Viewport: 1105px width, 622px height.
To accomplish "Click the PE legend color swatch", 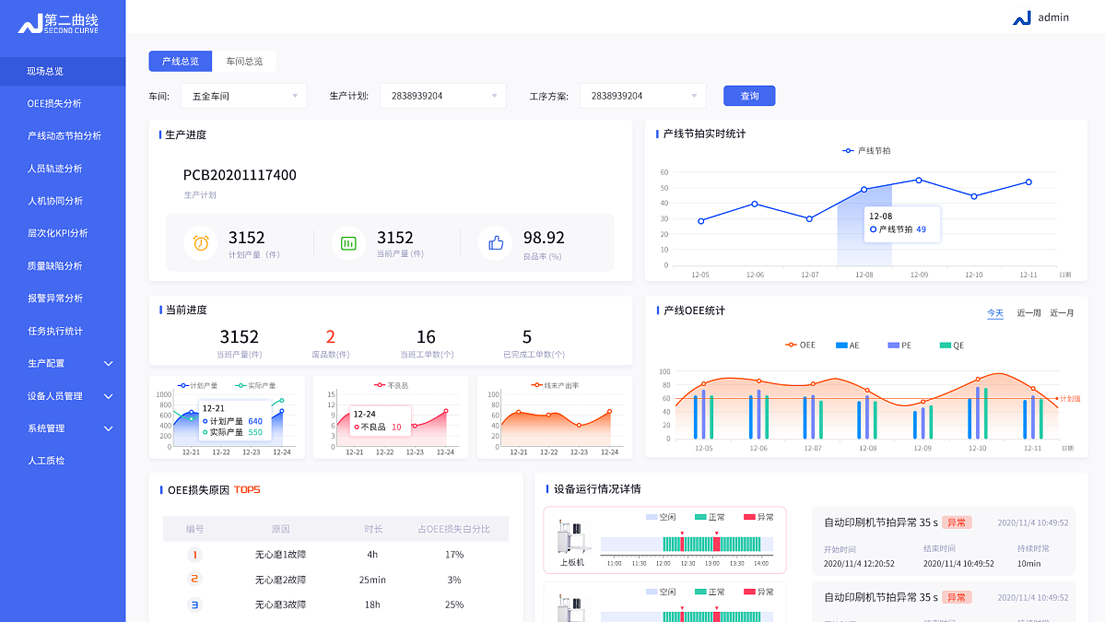I will pos(893,345).
